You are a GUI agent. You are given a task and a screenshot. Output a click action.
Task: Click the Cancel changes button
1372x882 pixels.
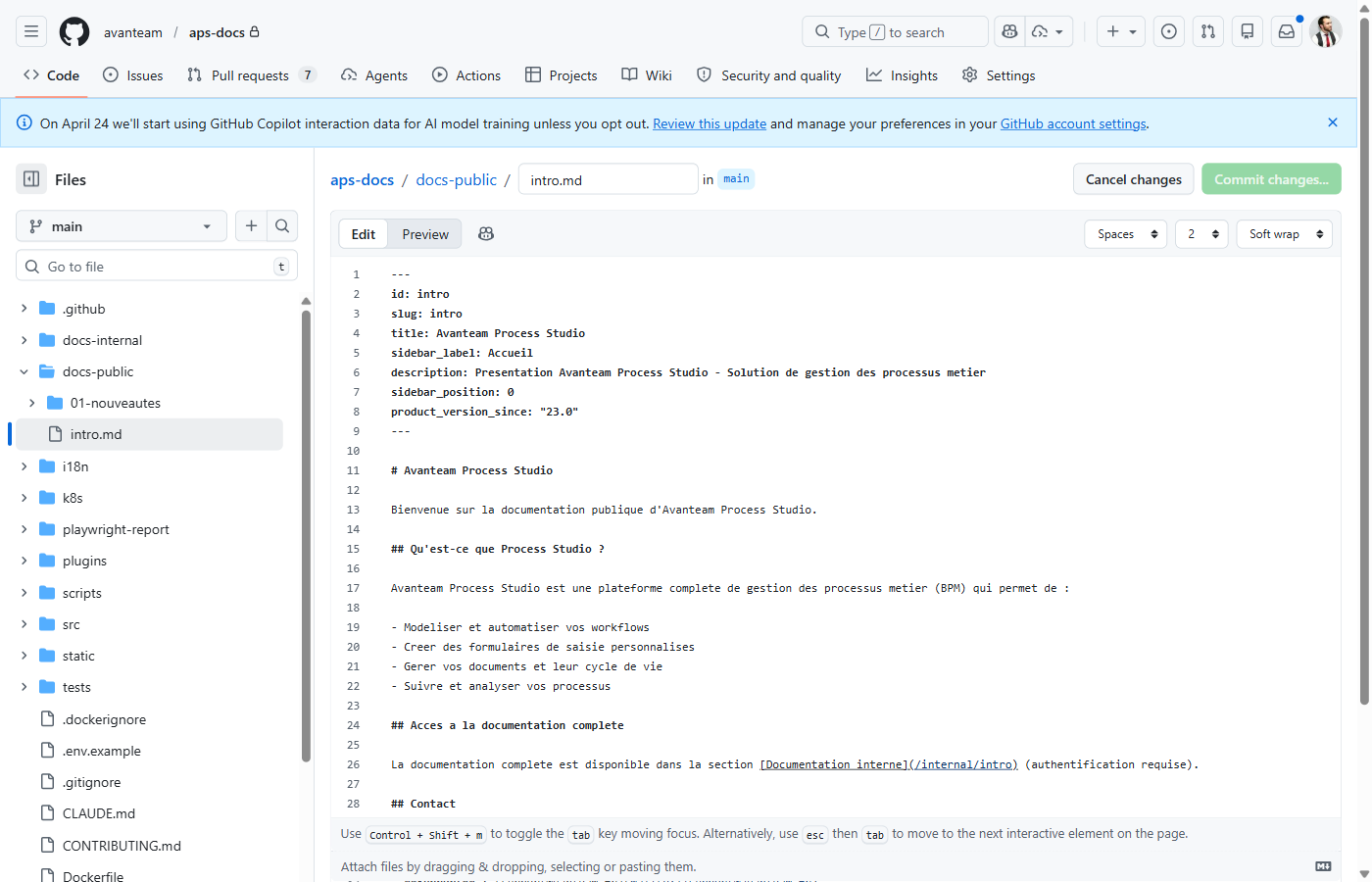1133,179
